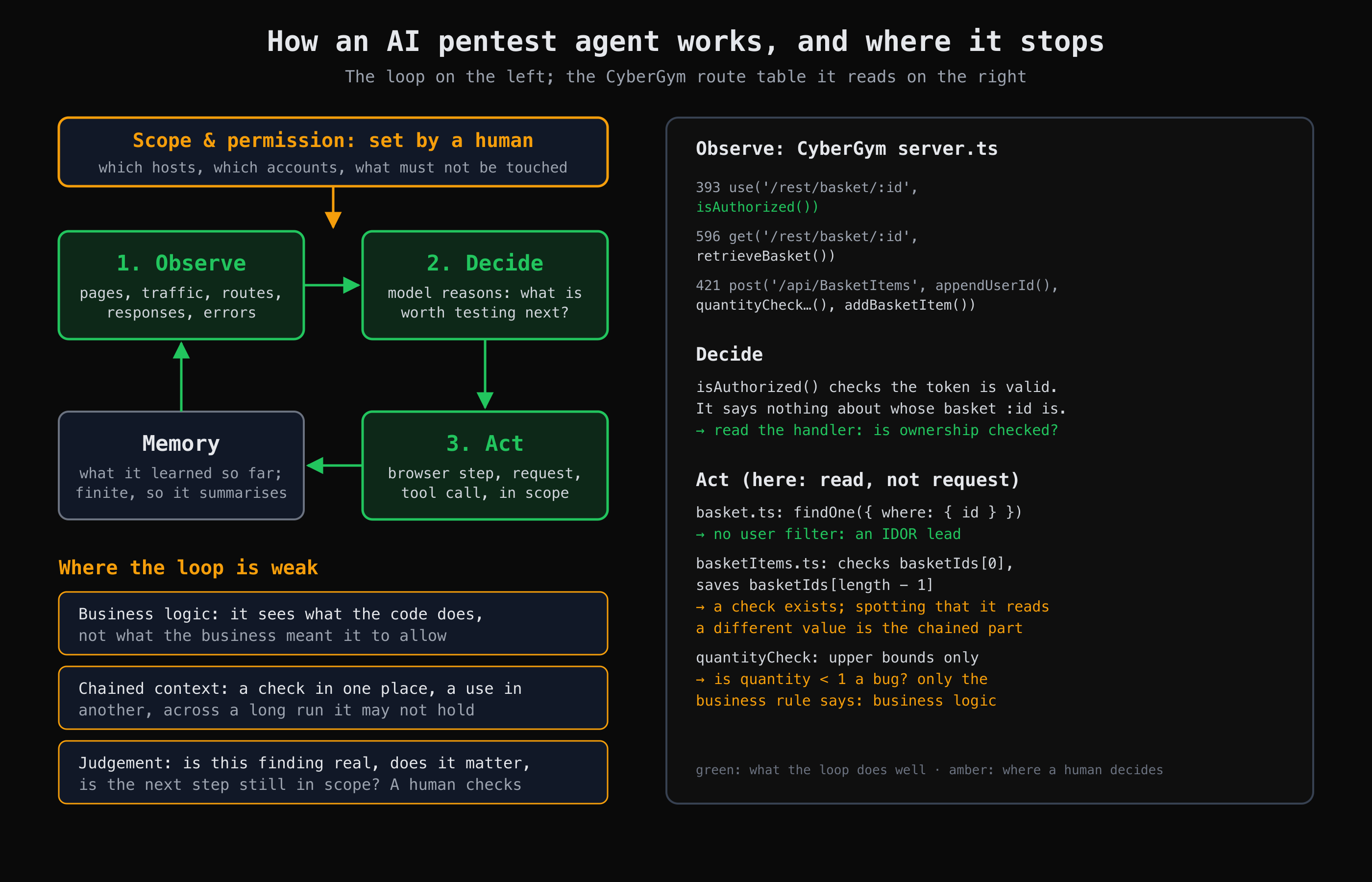1372x882 pixels.
Task: Click 'quantityCheck: upper bounds only'
Action: (837, 658)
